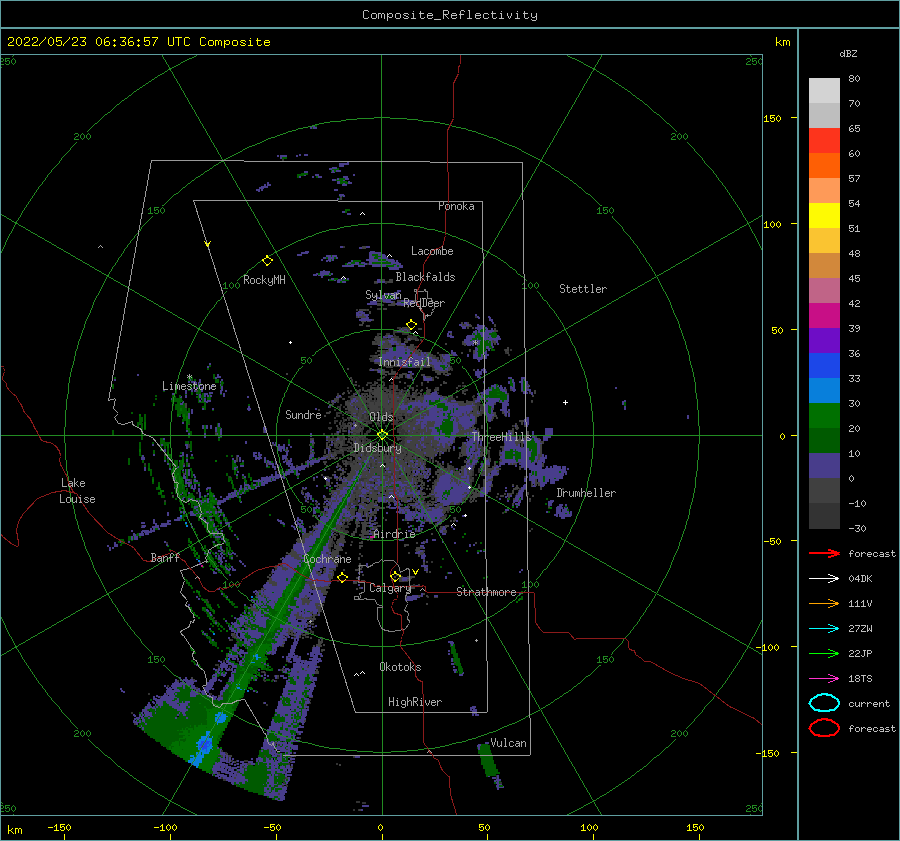Click the Composite_Reflectivity title
The height and width of the screenshot is (841, 900).
pyautogui.click(x=449, y=15)
